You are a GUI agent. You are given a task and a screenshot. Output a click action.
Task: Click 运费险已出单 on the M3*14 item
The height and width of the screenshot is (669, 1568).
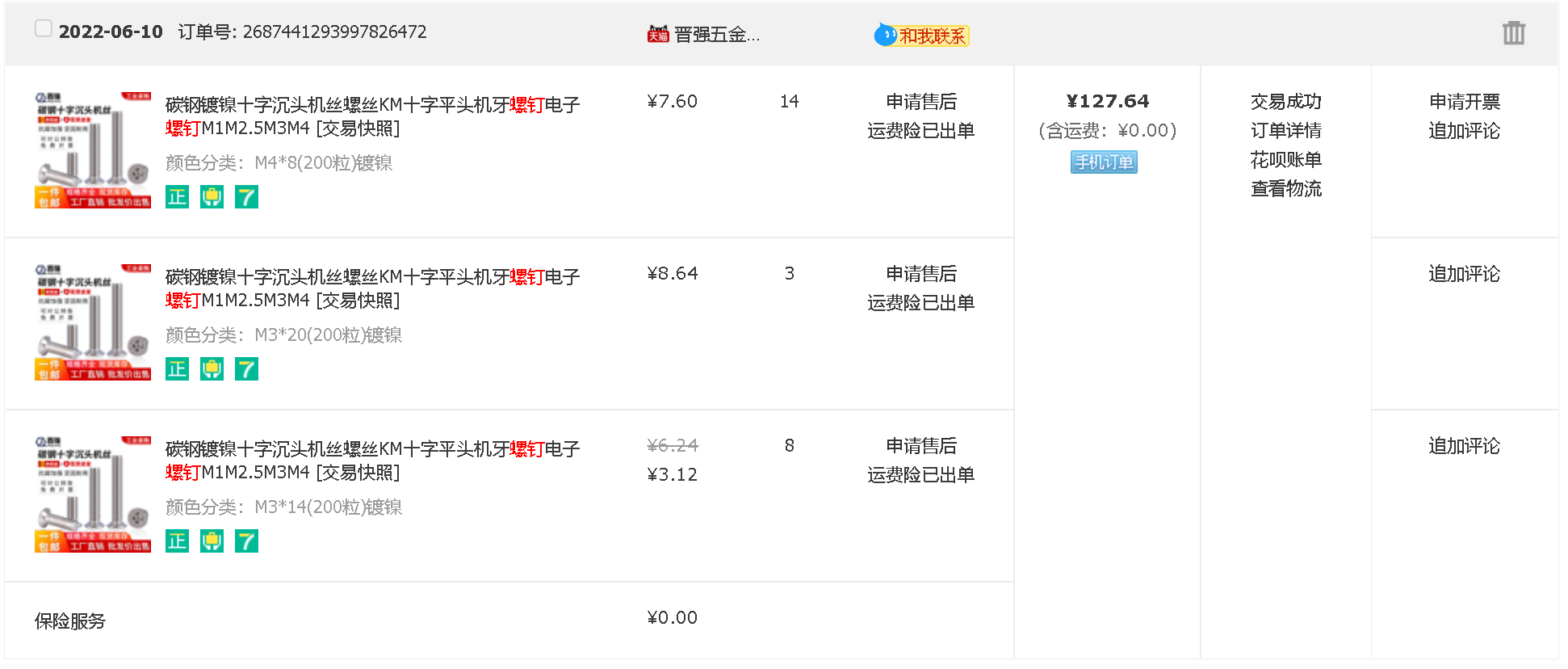point(920,475)
